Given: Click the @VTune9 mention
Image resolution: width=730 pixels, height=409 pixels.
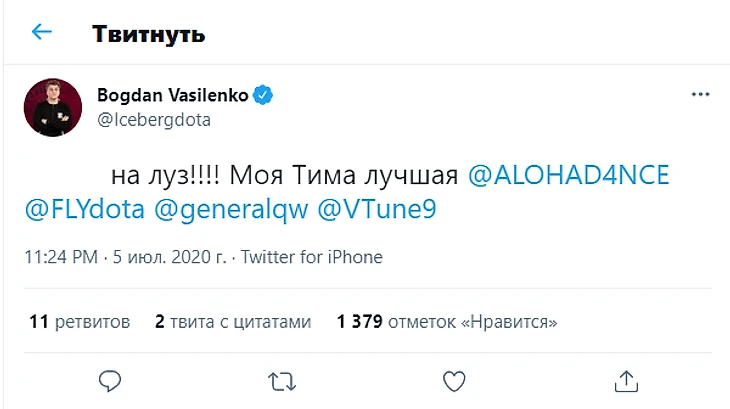Looking at the screenshot, I should 376,212.
